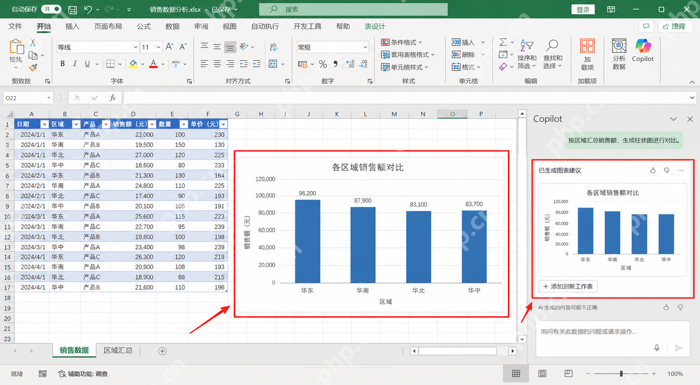Click the zoom slider handle
The height and width of the screenshot is (385, 700).
coord(621,373)
